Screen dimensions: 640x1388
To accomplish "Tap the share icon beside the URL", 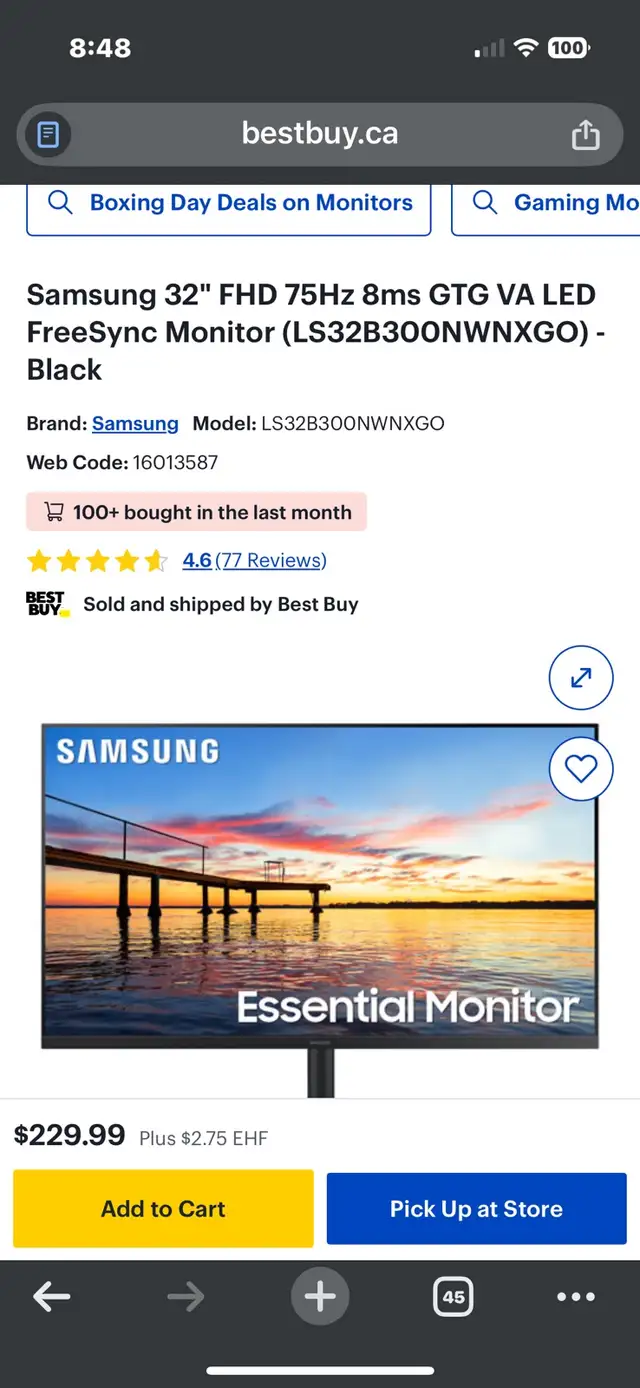I will coord(588,134).
